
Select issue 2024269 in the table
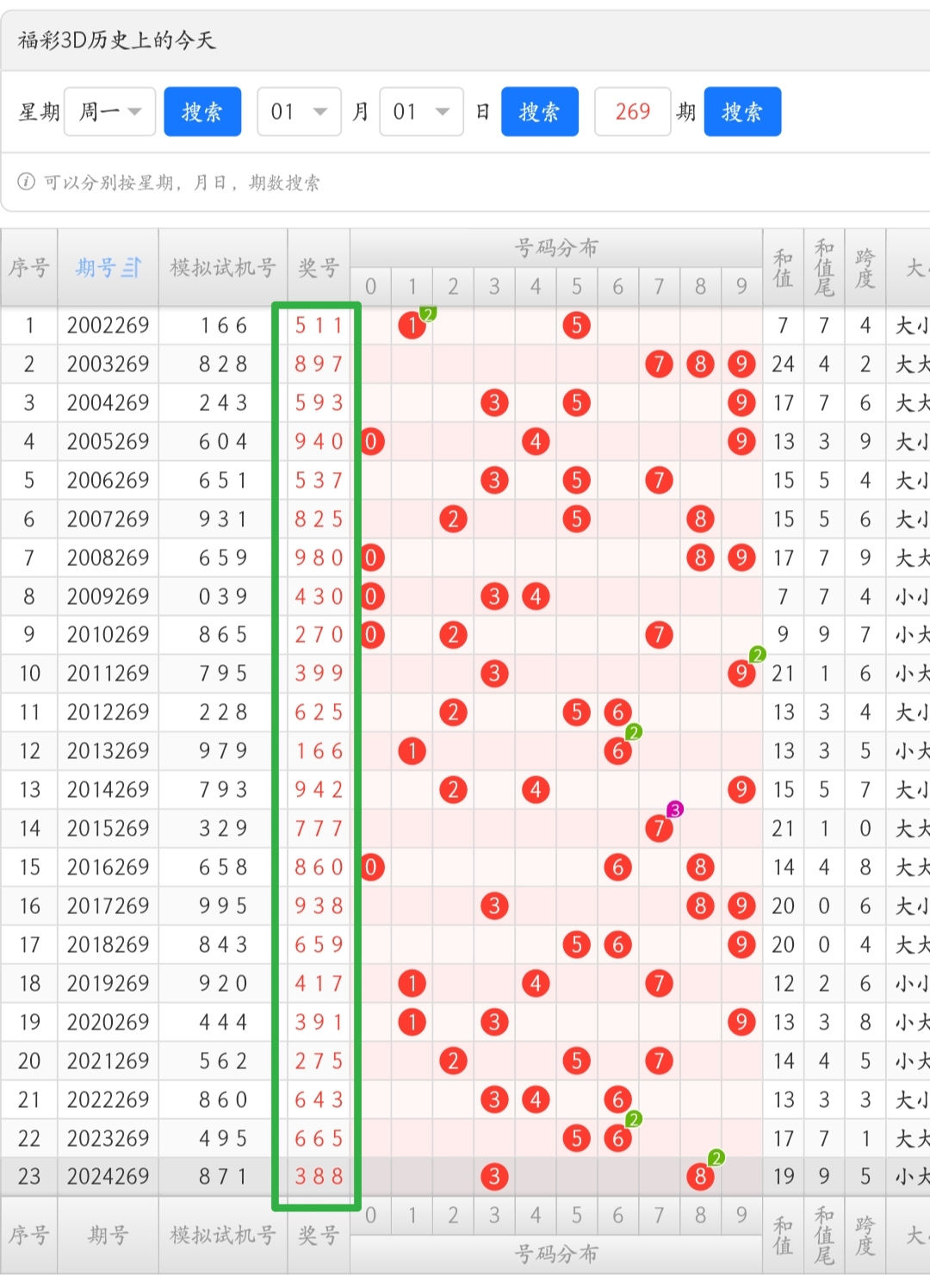(x=108, y=1177)
